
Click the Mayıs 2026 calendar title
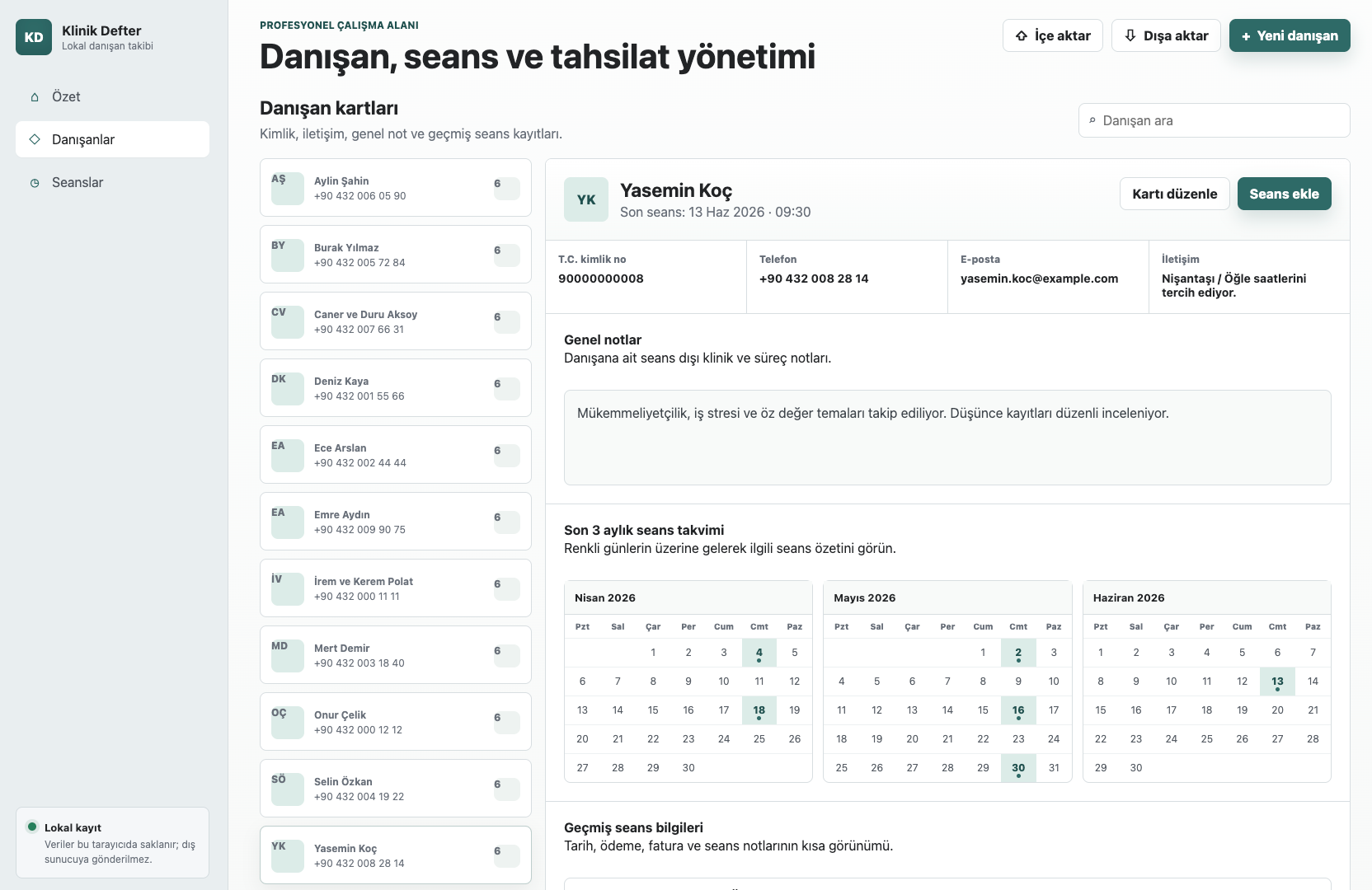(864, 597)
